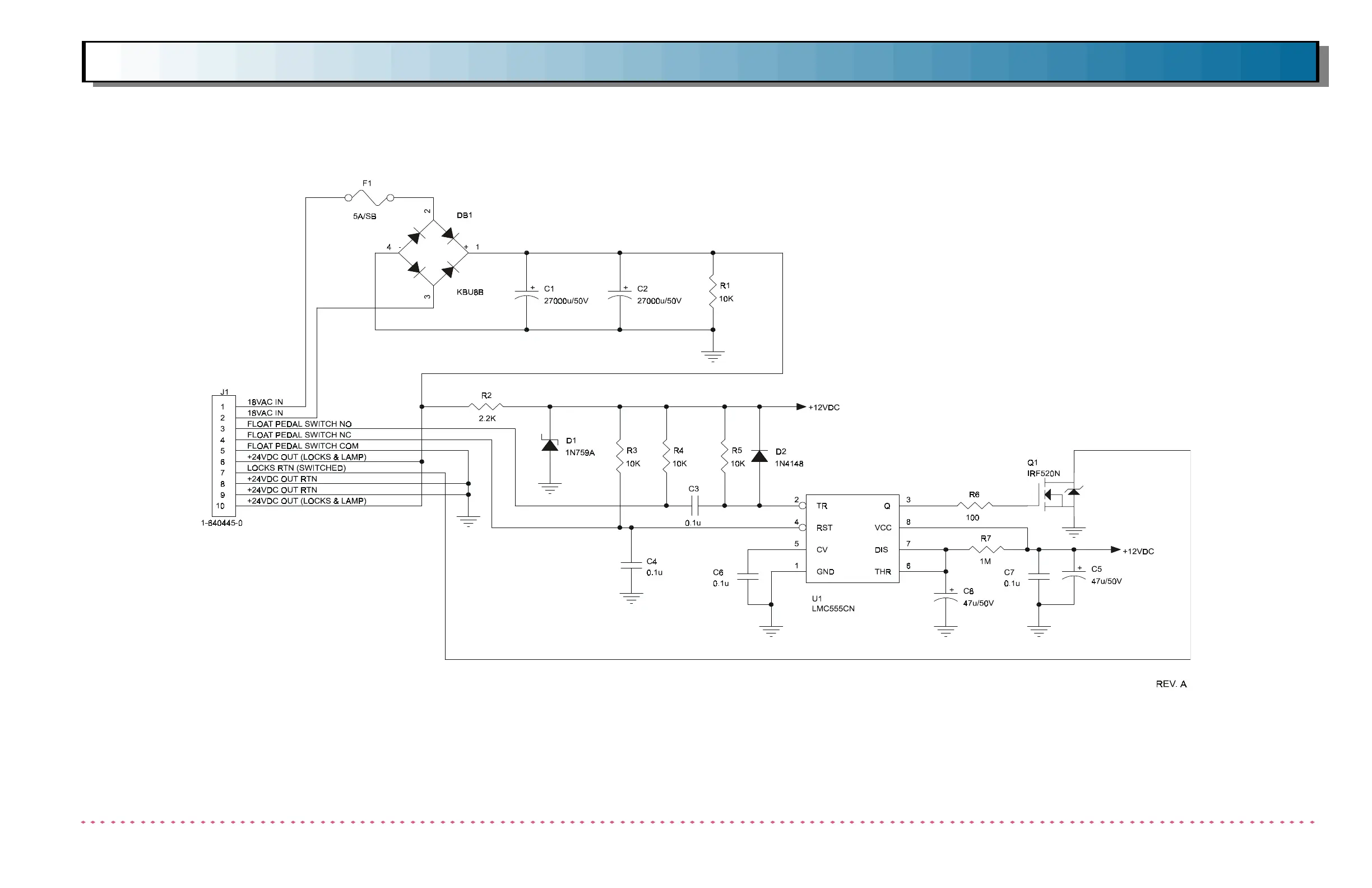Select the D2 1N4148 diode symbol

point(759,457)
